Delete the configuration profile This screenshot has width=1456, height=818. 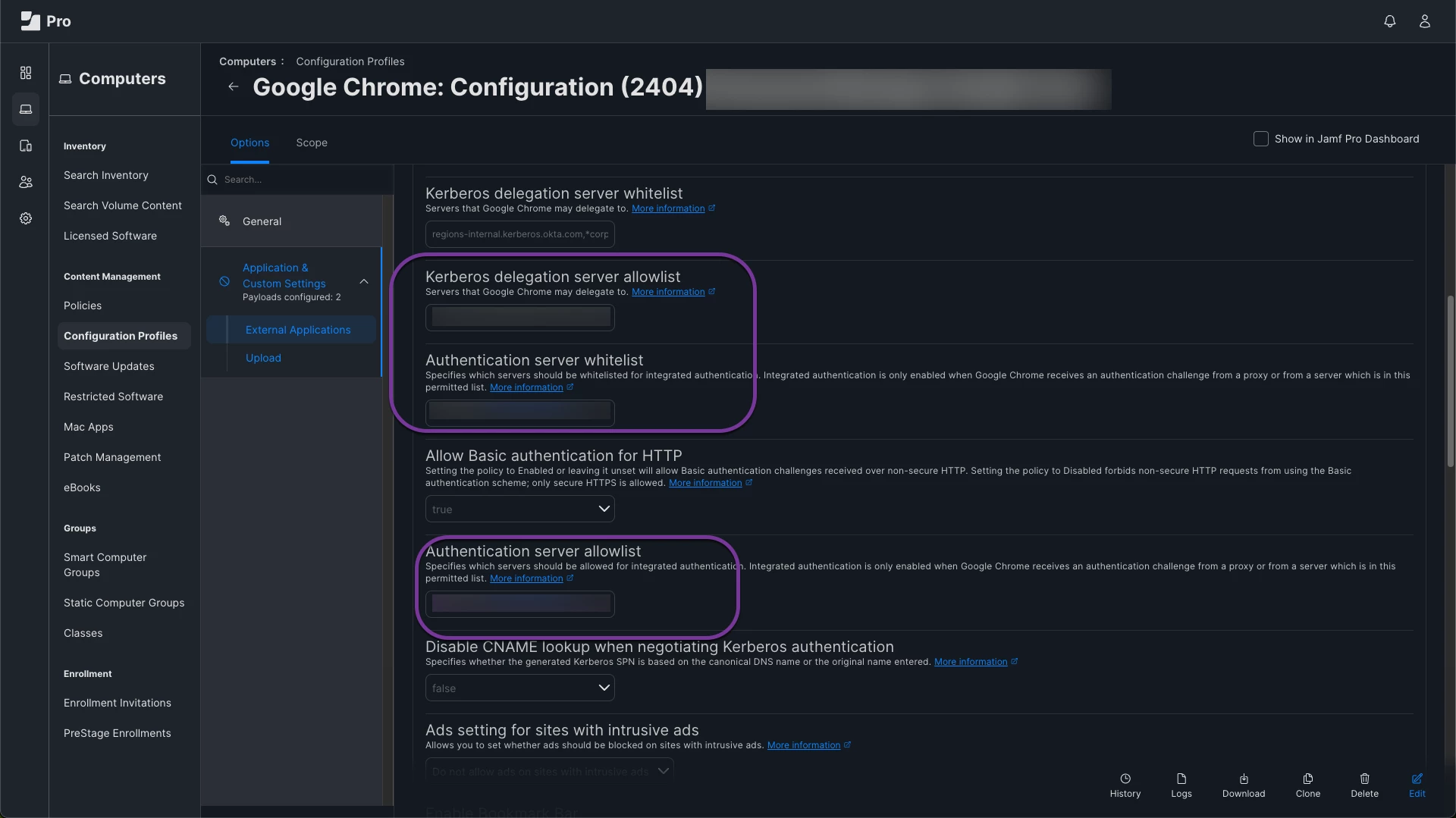point(1364,785)
